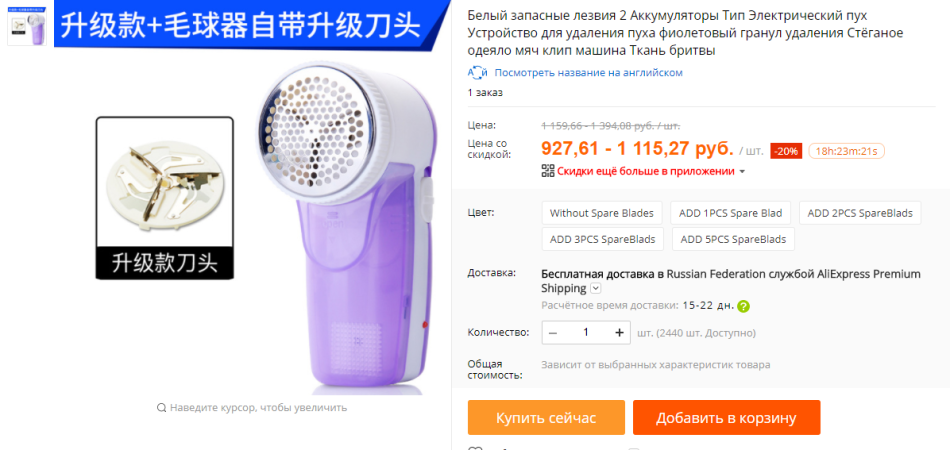Select the small product thumbnail at top left

(x=27, y=27)
